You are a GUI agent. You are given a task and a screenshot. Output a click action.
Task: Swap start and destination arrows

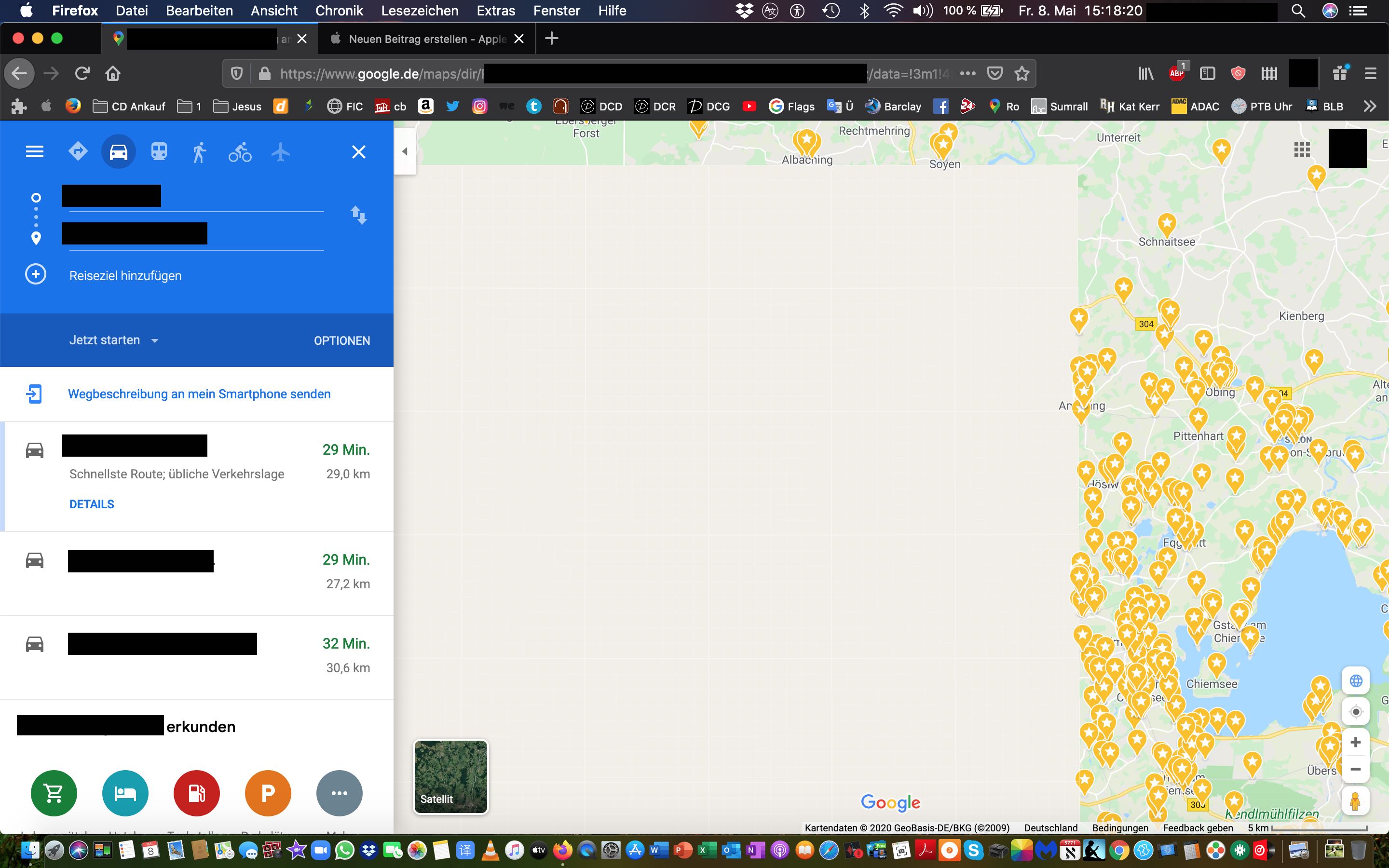pos(359,215)
